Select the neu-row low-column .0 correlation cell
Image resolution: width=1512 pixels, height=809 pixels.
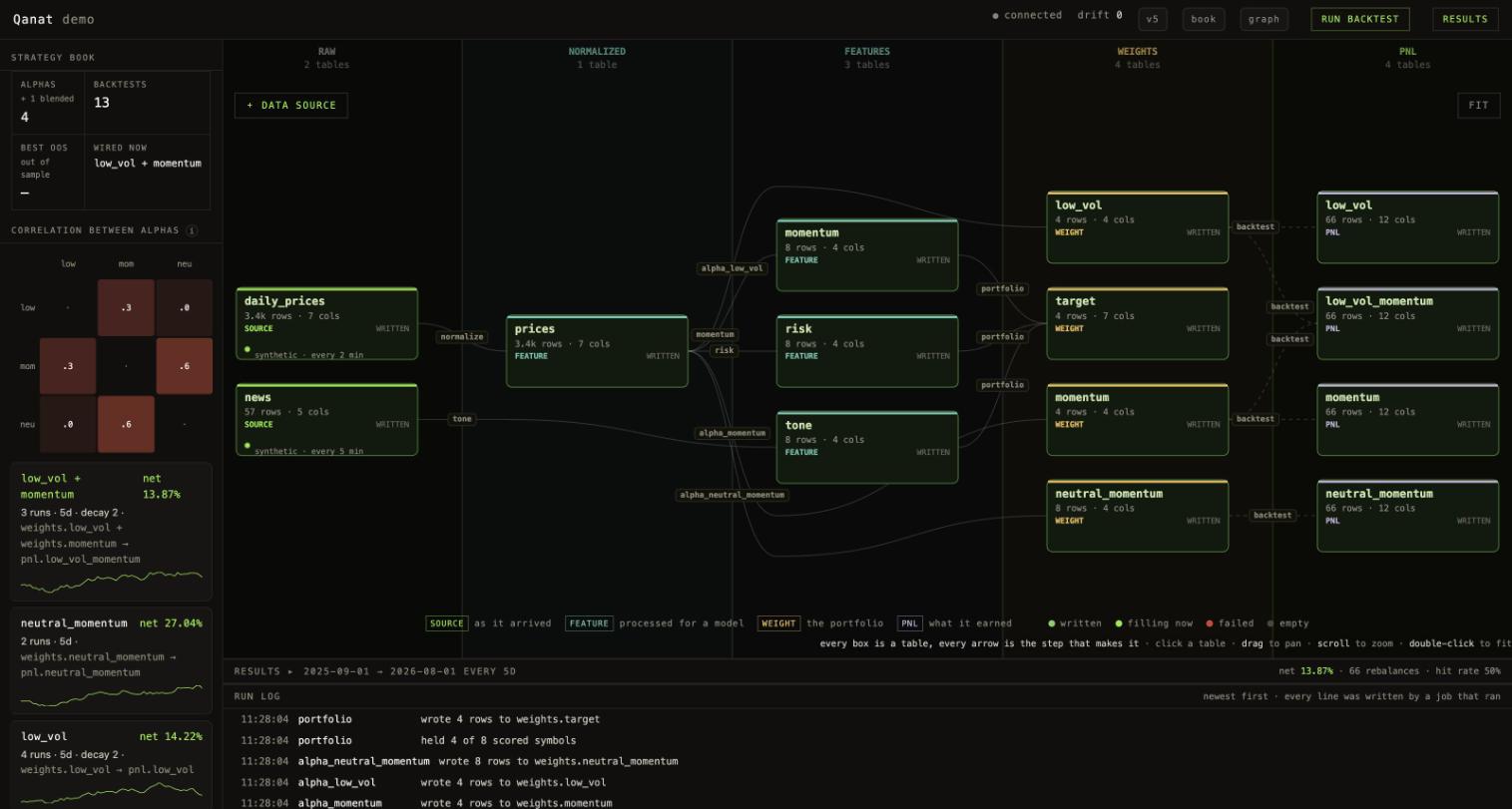[68, 424]
